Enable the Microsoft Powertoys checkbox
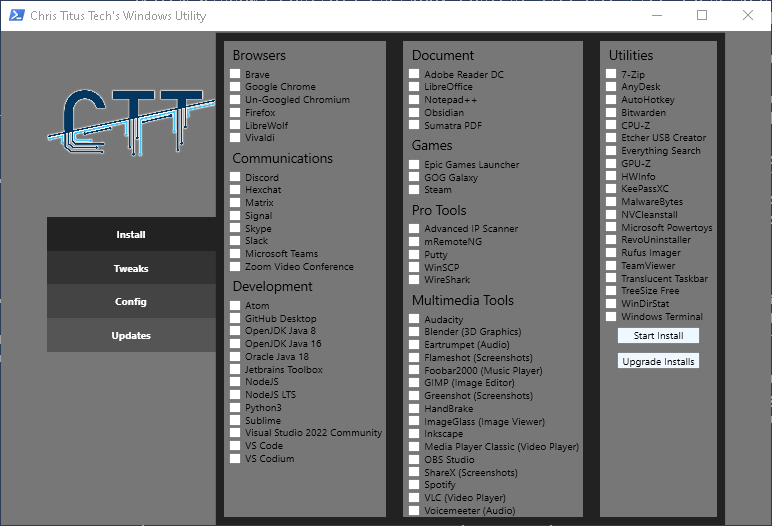The height and width of the screenshot is (526, 772). tap(611, 228)
